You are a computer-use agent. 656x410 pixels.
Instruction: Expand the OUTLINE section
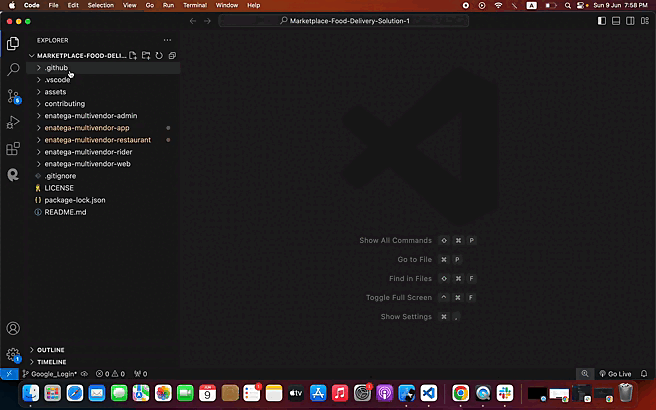point(50,350)
